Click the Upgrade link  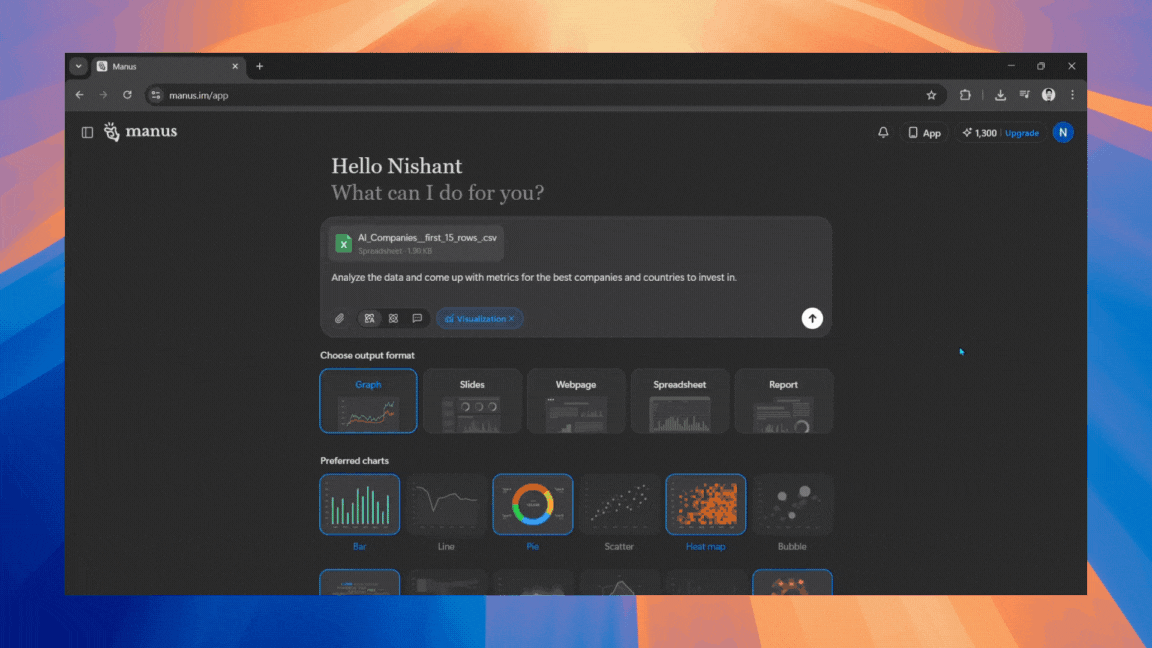point(1022,133)
